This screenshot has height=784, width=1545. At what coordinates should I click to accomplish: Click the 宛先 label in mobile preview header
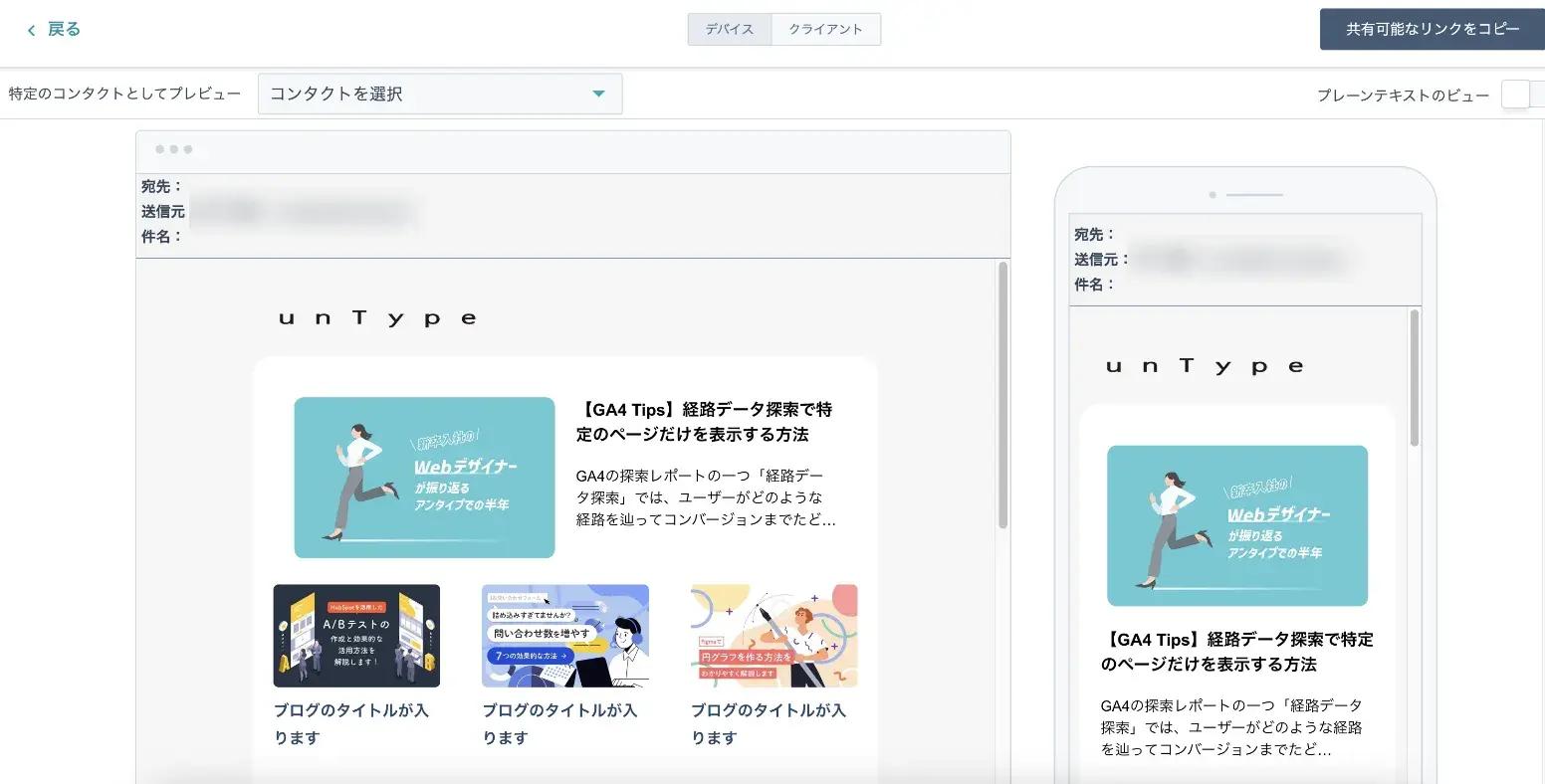1095,235
